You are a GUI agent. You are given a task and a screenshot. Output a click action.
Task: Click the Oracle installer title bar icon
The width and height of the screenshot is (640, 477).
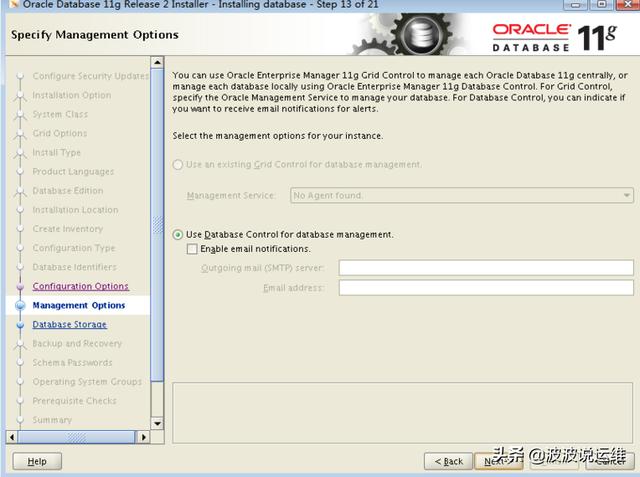pos(15,5)
